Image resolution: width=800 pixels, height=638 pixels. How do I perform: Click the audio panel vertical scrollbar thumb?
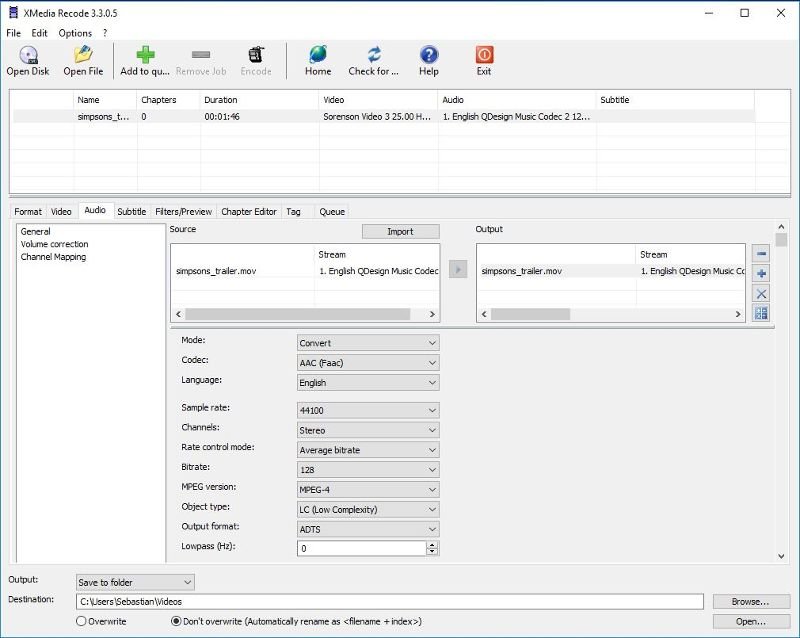coord(781,240)
